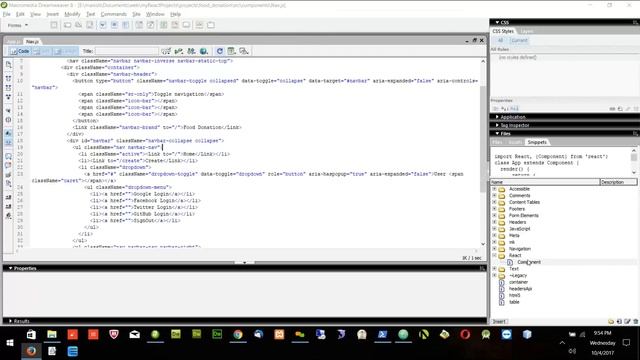
Task: Select the JavaScript snippets folder
Action: point(519,229)
